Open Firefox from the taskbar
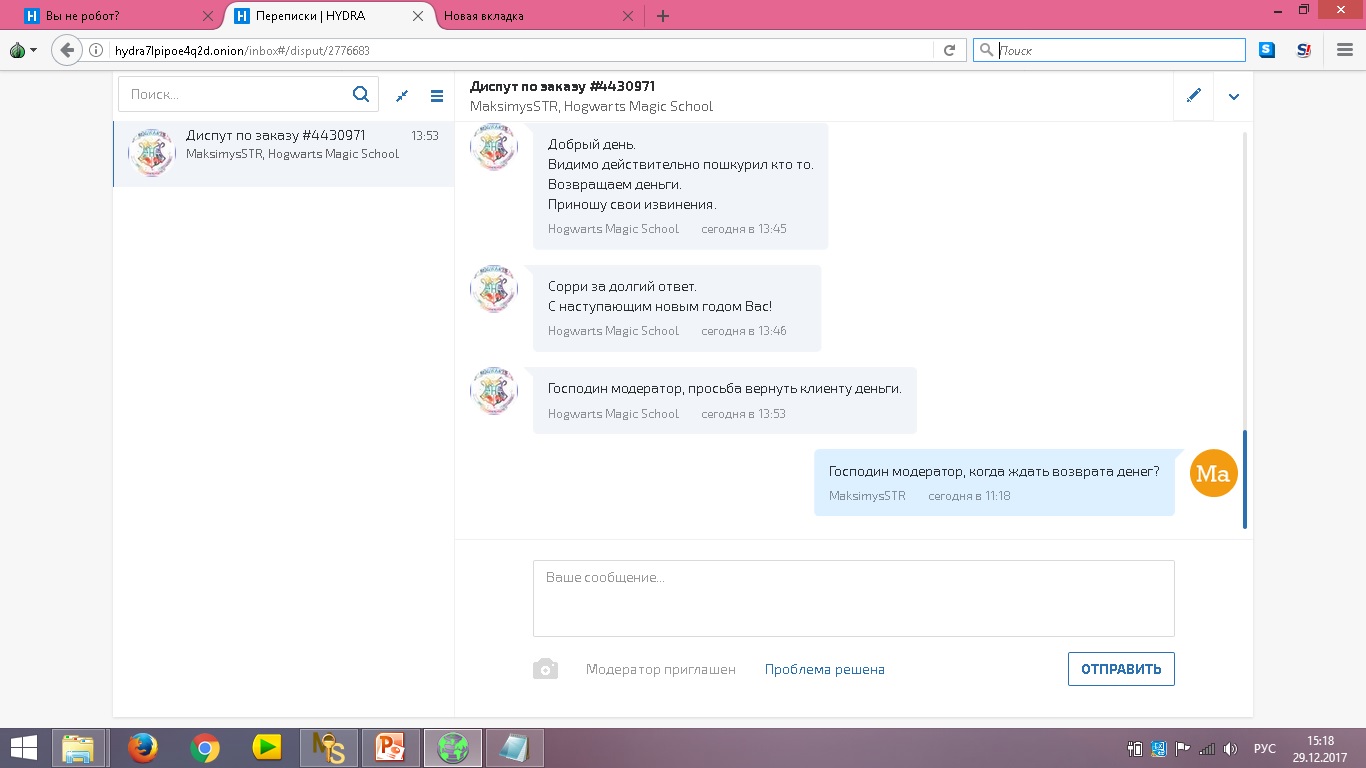 (x=143, y=748)
